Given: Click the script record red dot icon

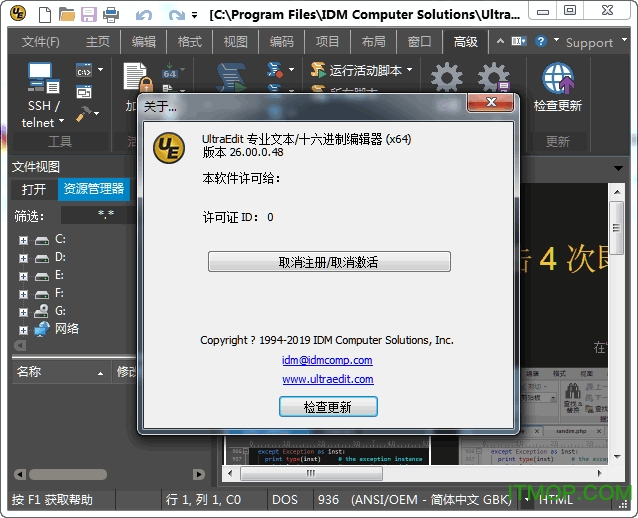Looking at the screenshot, I should pyautogui.click(x=275, y=70).
